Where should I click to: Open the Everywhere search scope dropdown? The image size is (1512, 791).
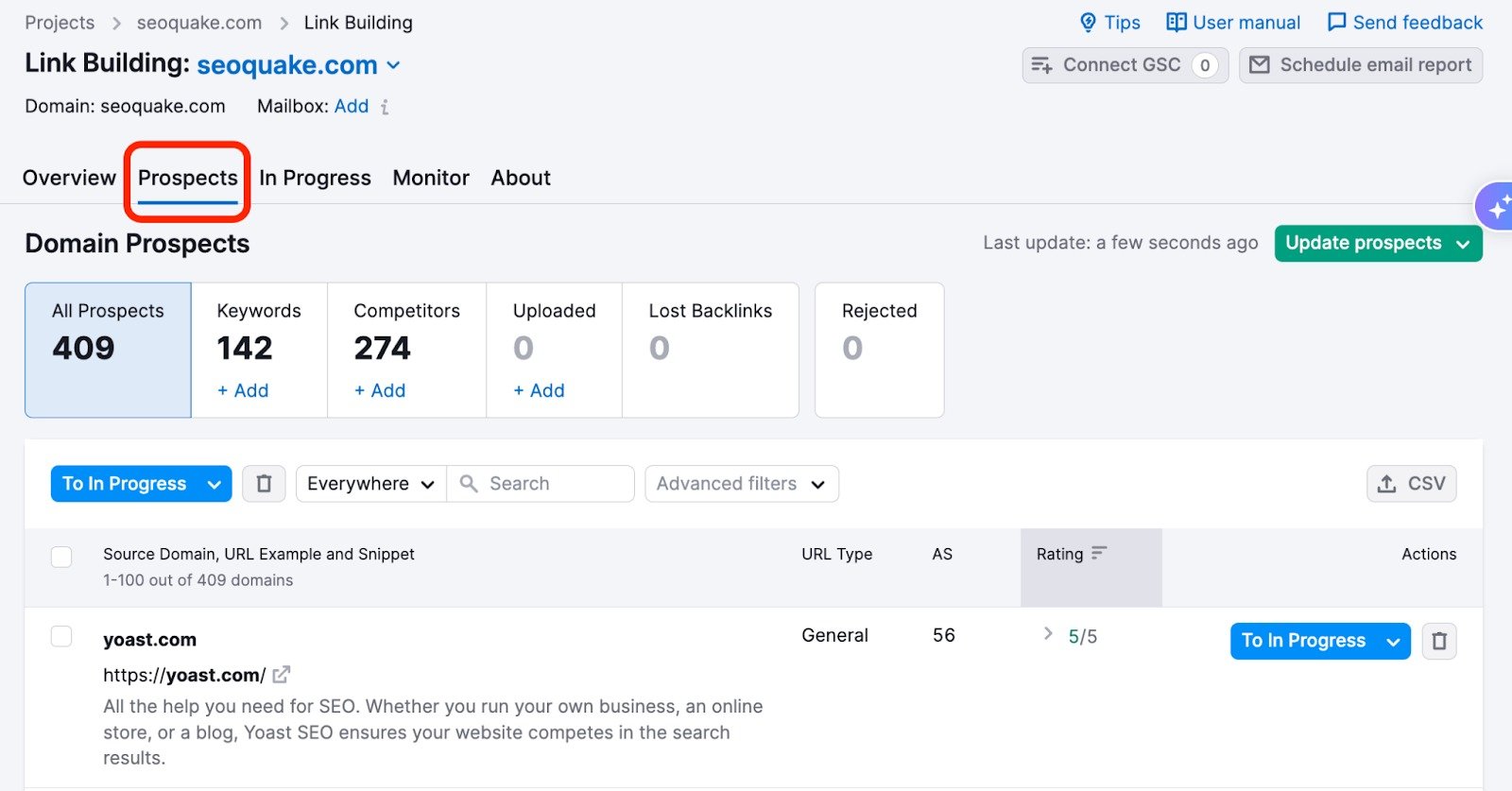click(x=370, y=484)
